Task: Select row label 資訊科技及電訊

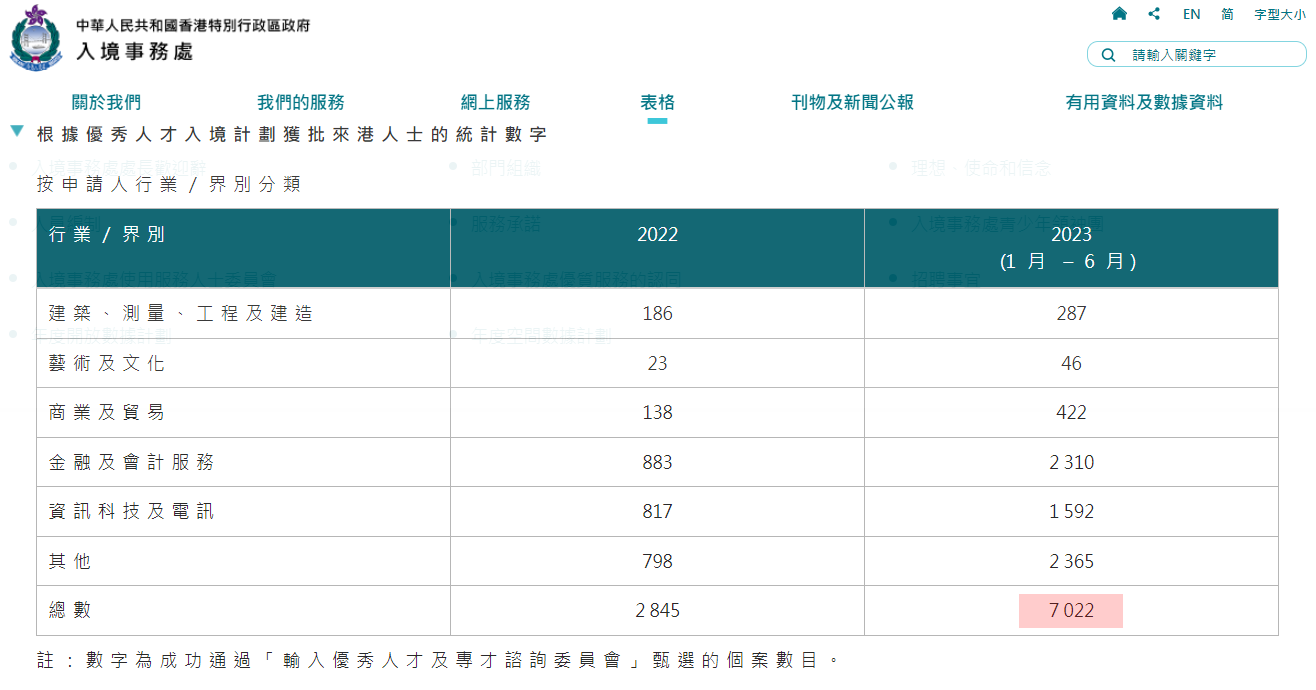Action: (x=132, y=511)
